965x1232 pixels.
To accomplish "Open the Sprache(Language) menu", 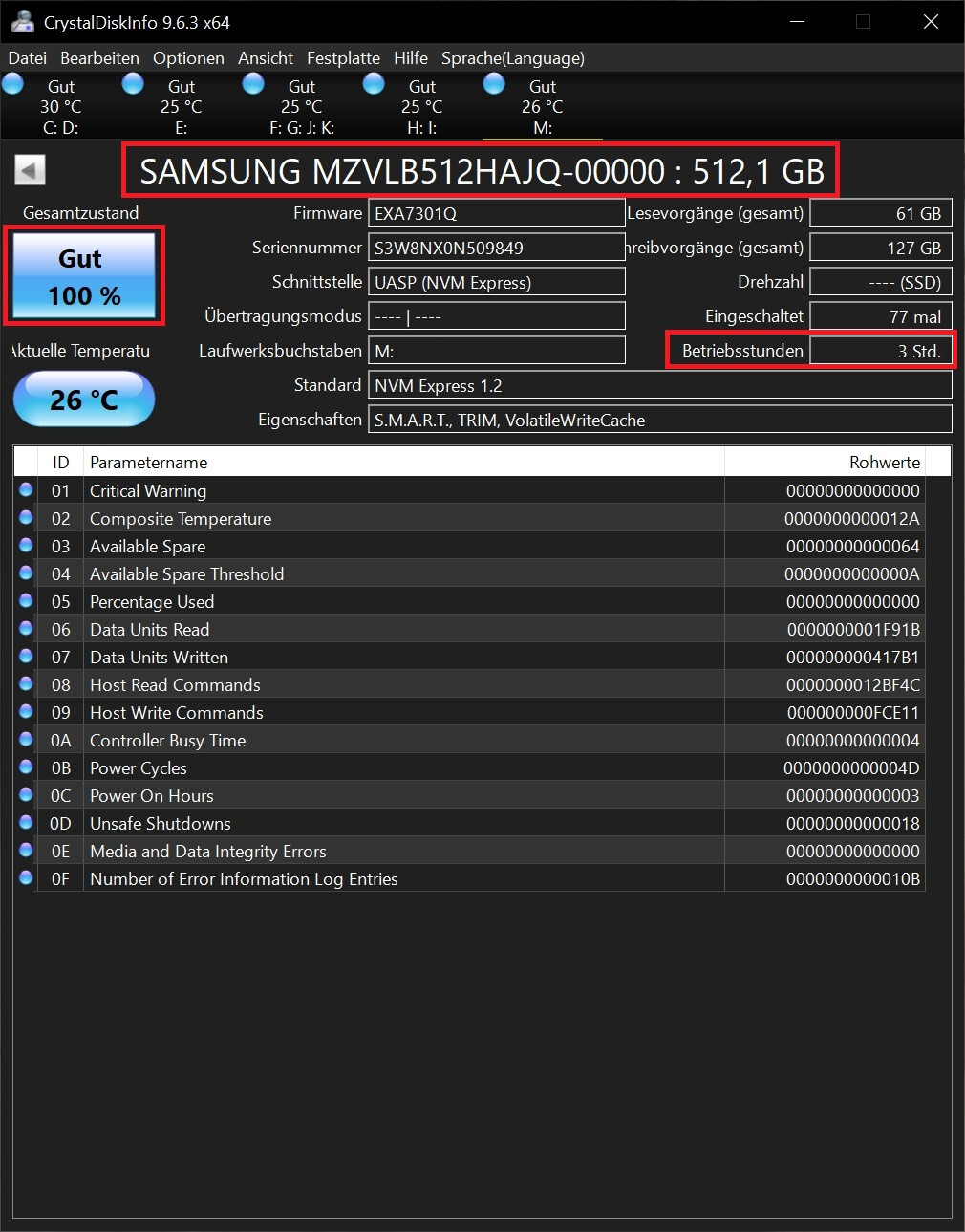I will pyautogui.click(x=513, y=58).
